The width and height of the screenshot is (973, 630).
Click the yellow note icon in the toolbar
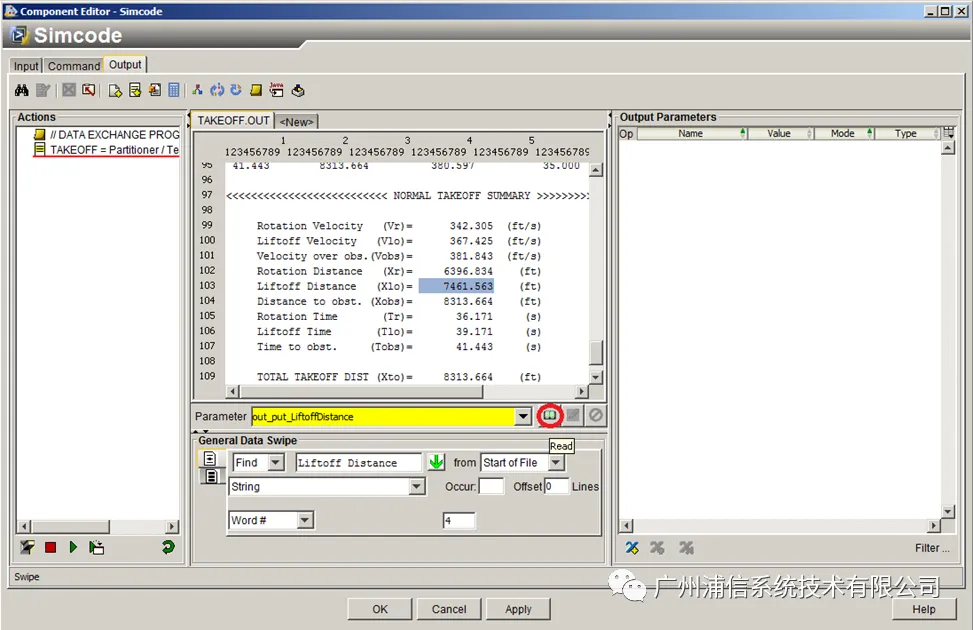point(256,91)
